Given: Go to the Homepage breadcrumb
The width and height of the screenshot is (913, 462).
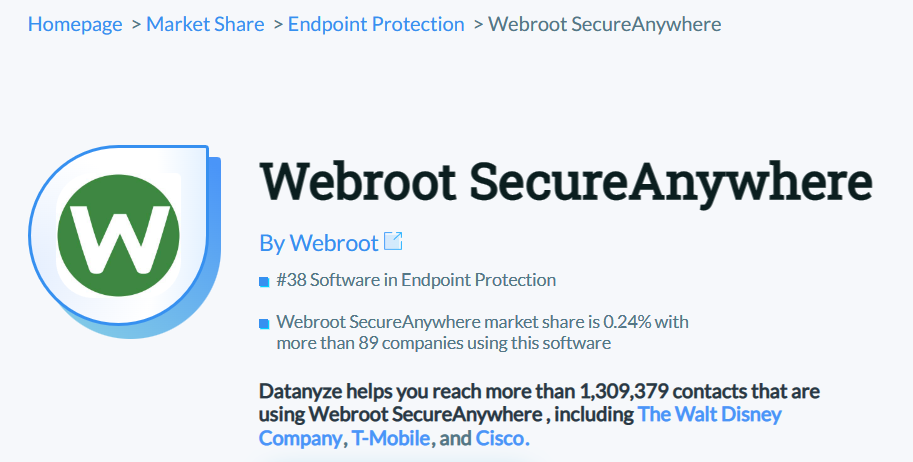Looking at the screenshot, I should coord(75,23).
